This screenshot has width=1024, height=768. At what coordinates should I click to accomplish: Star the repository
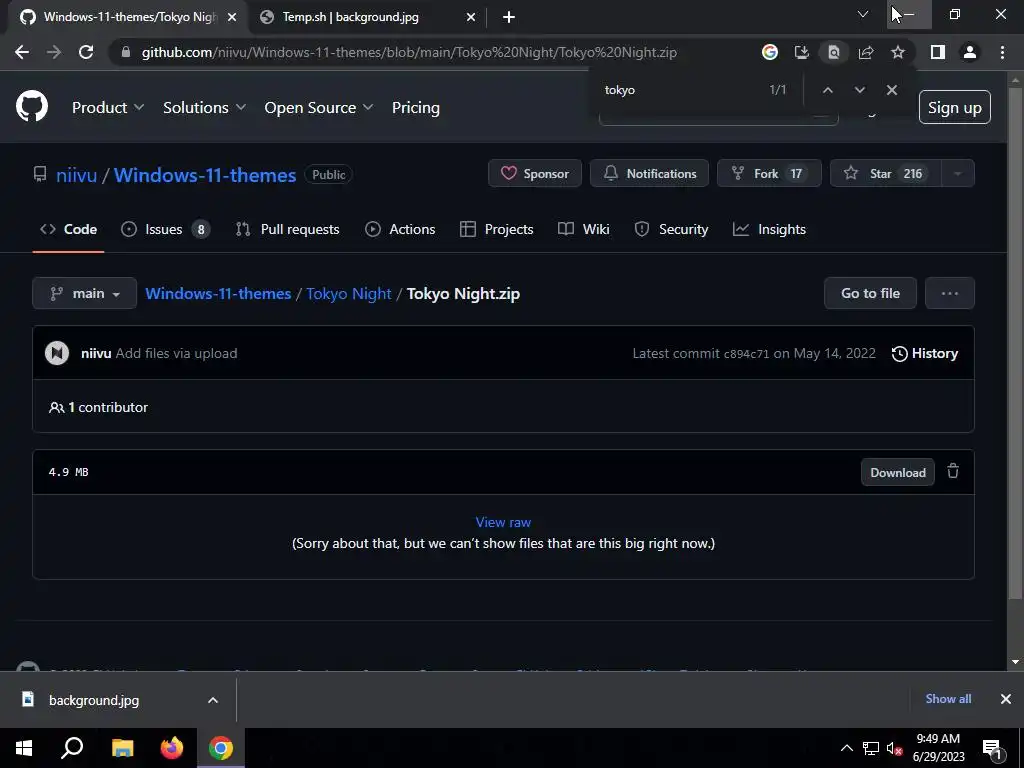[x=886, y=174]
